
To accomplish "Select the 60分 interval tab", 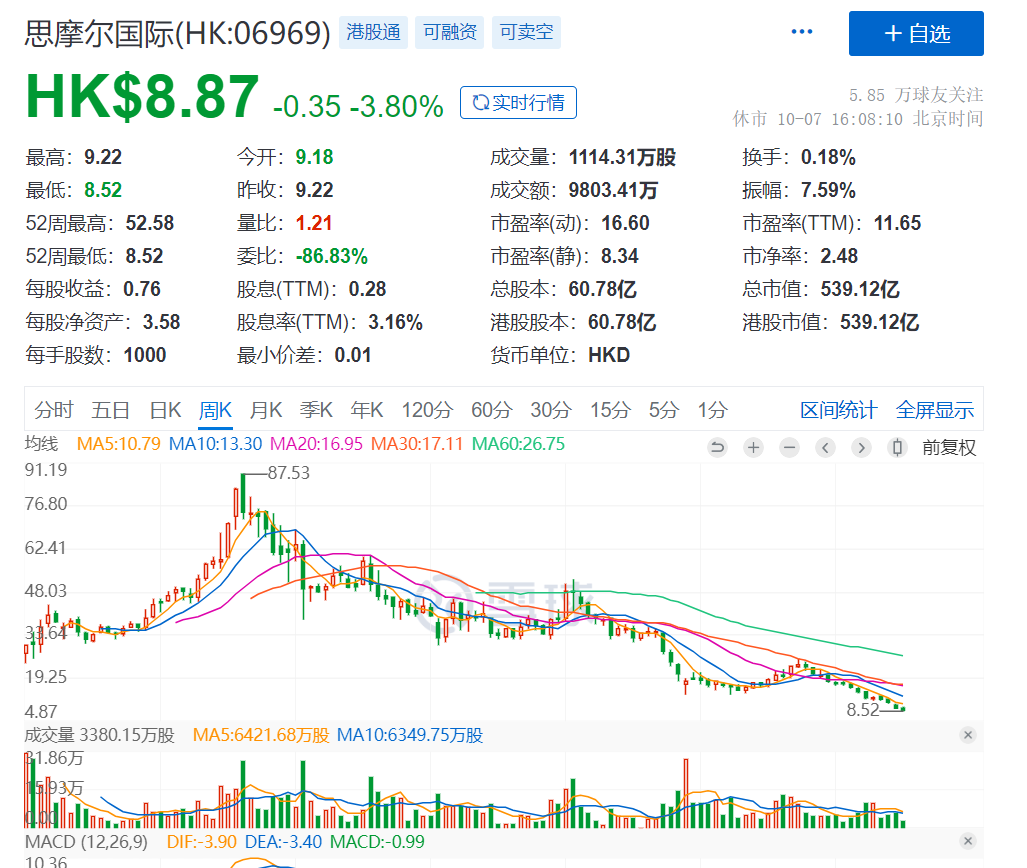I will (x=492, y=410).
